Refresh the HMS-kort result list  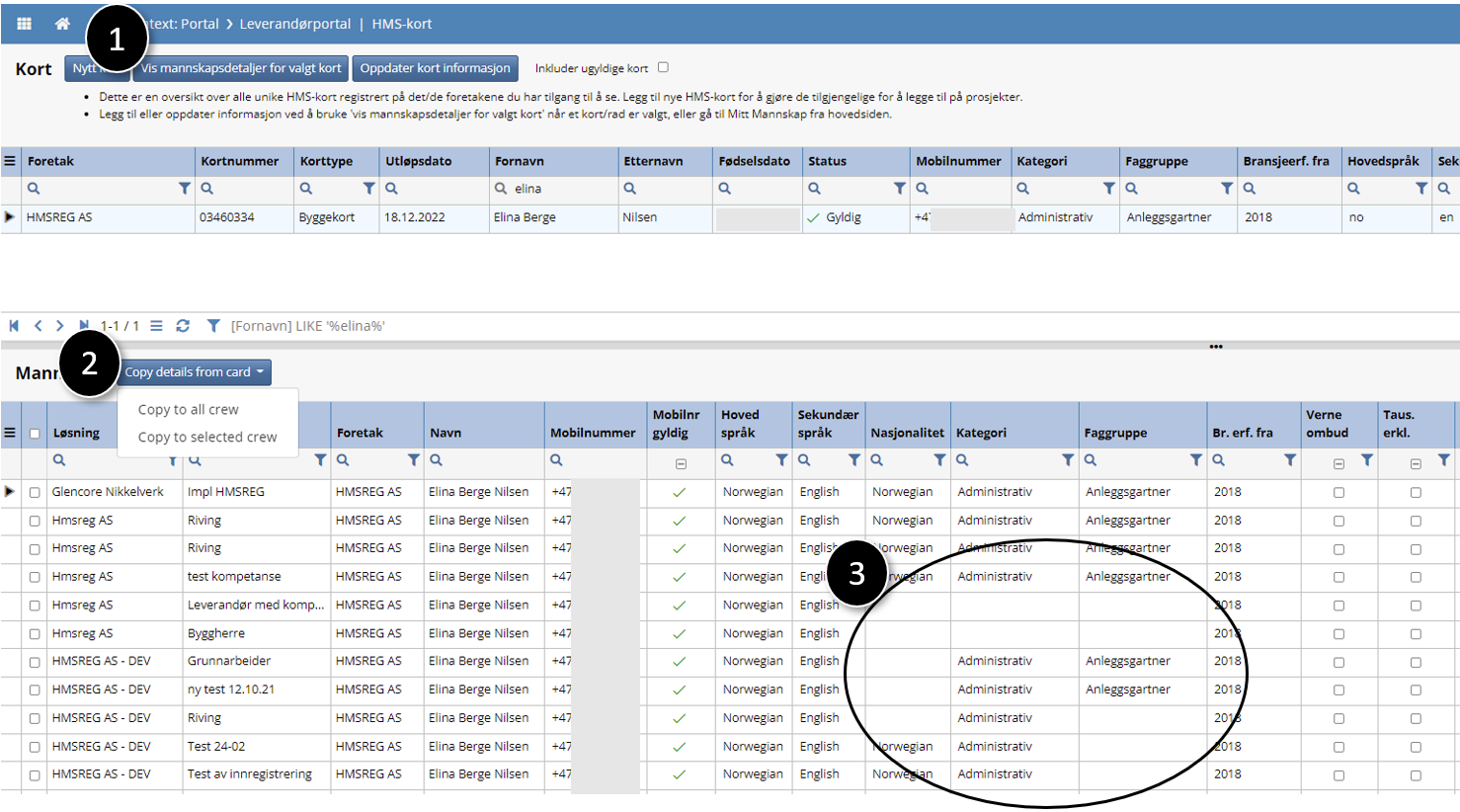(184, 325)
